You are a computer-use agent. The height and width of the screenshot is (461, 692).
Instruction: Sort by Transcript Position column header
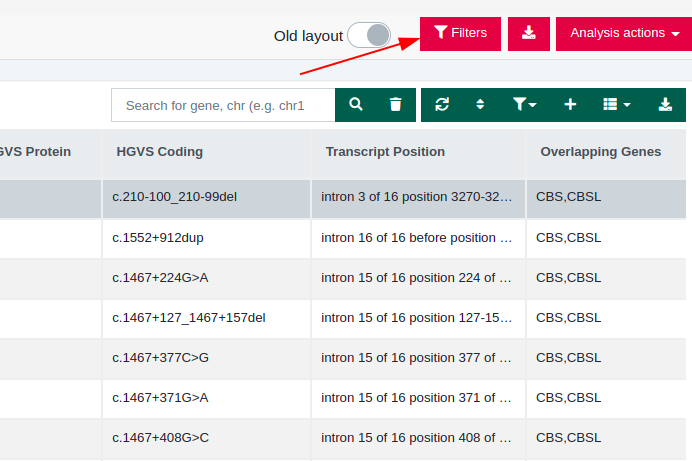point(385,152)
